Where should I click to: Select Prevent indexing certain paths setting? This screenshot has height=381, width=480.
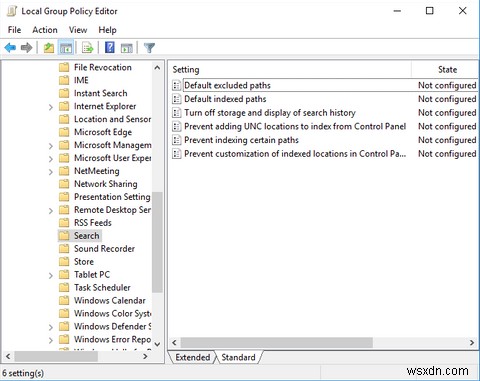[x=241, y=140]
